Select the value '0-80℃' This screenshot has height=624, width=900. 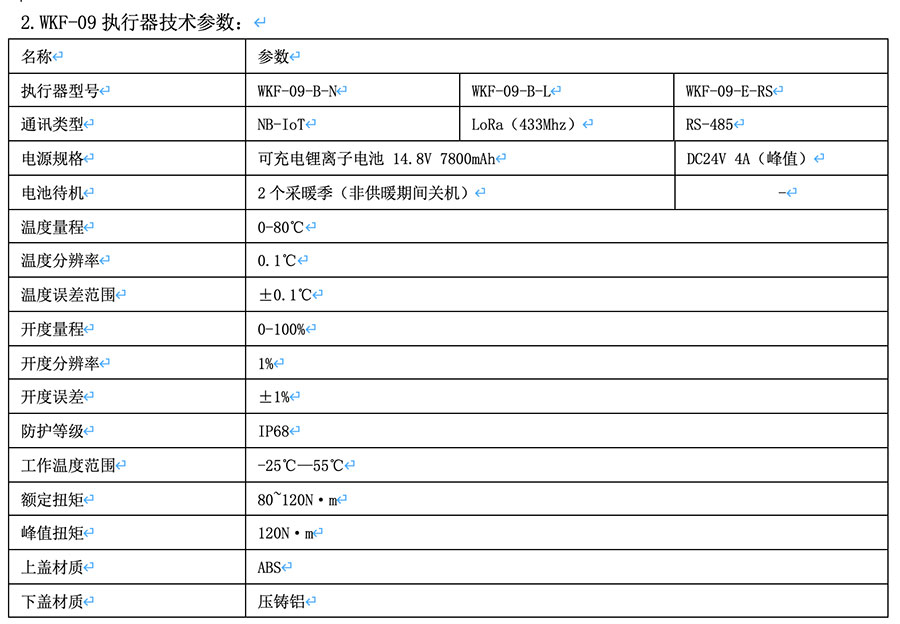(x=281, y=227)
